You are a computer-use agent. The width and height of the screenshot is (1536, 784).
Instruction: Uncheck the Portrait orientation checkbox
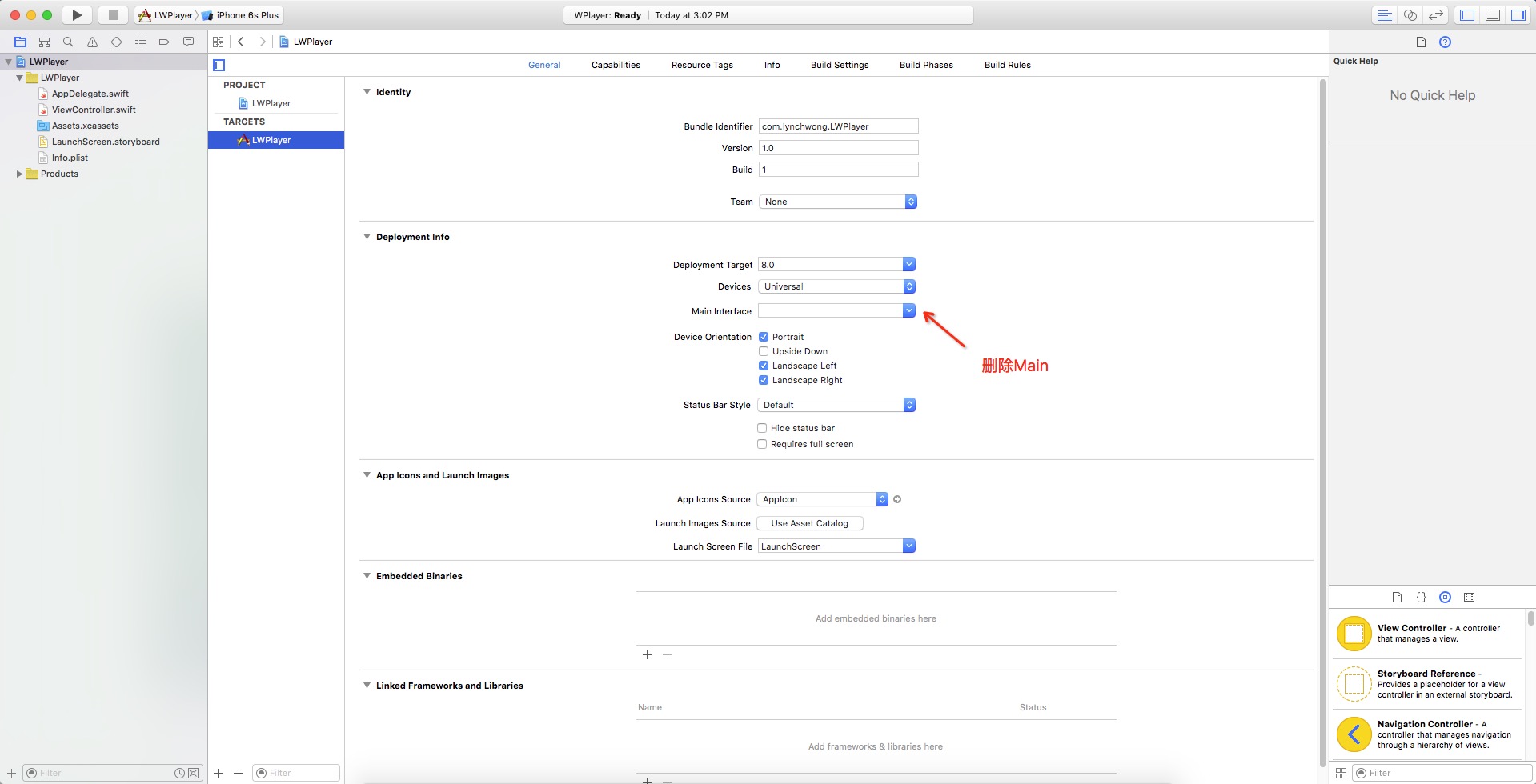pyautogui.click(x=764, y=337)
